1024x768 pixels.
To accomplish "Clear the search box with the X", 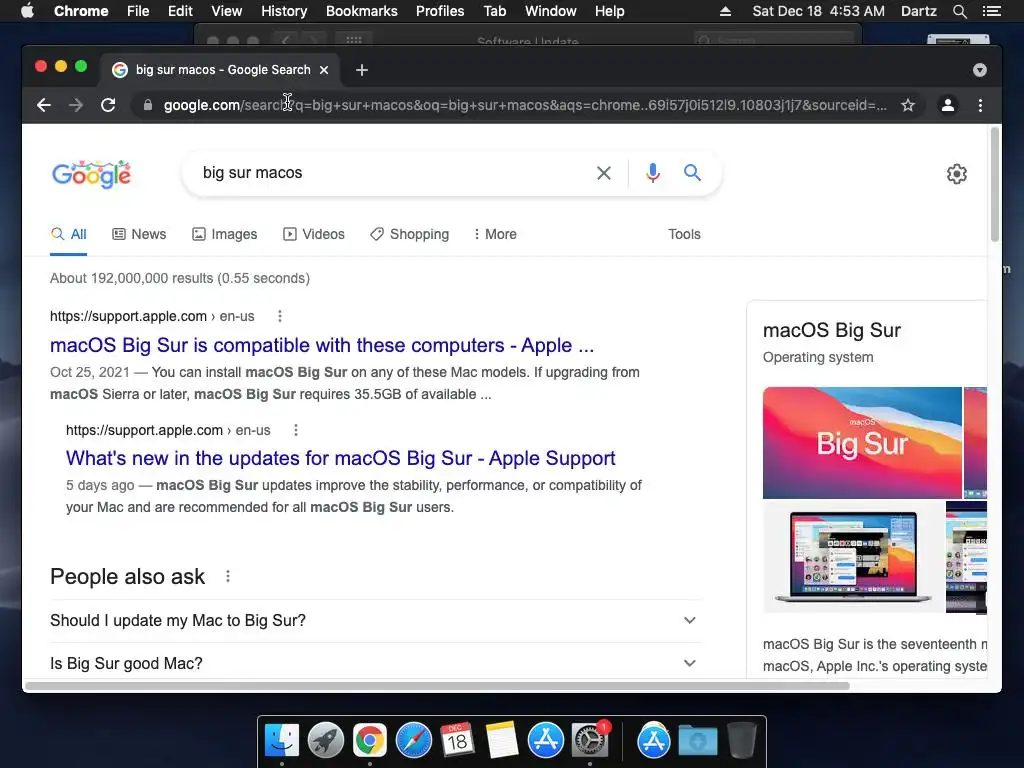I will (604, 173).
